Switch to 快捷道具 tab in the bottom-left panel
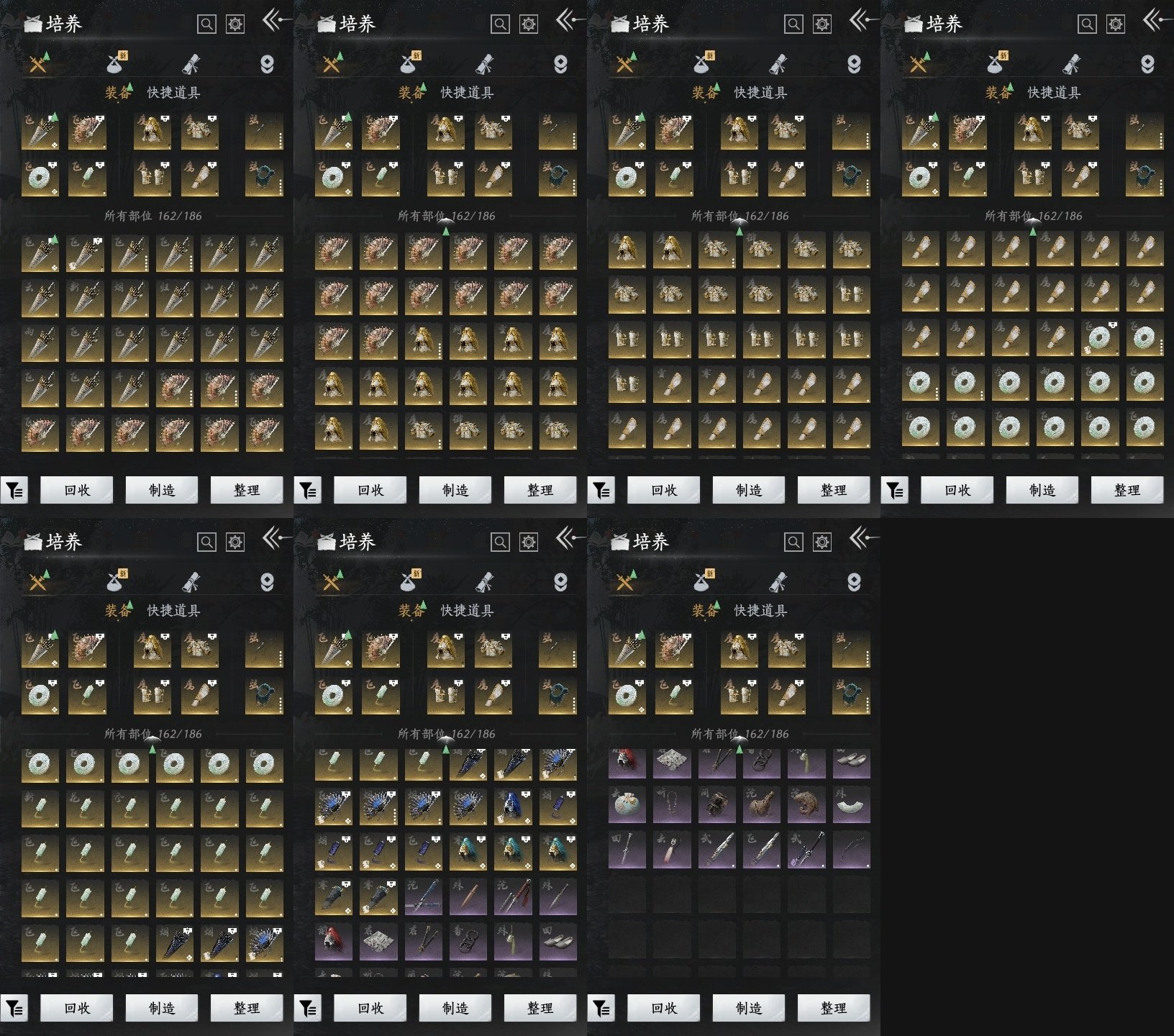This screenshot has height=1036, width=1174. click(x=173, y=611)
